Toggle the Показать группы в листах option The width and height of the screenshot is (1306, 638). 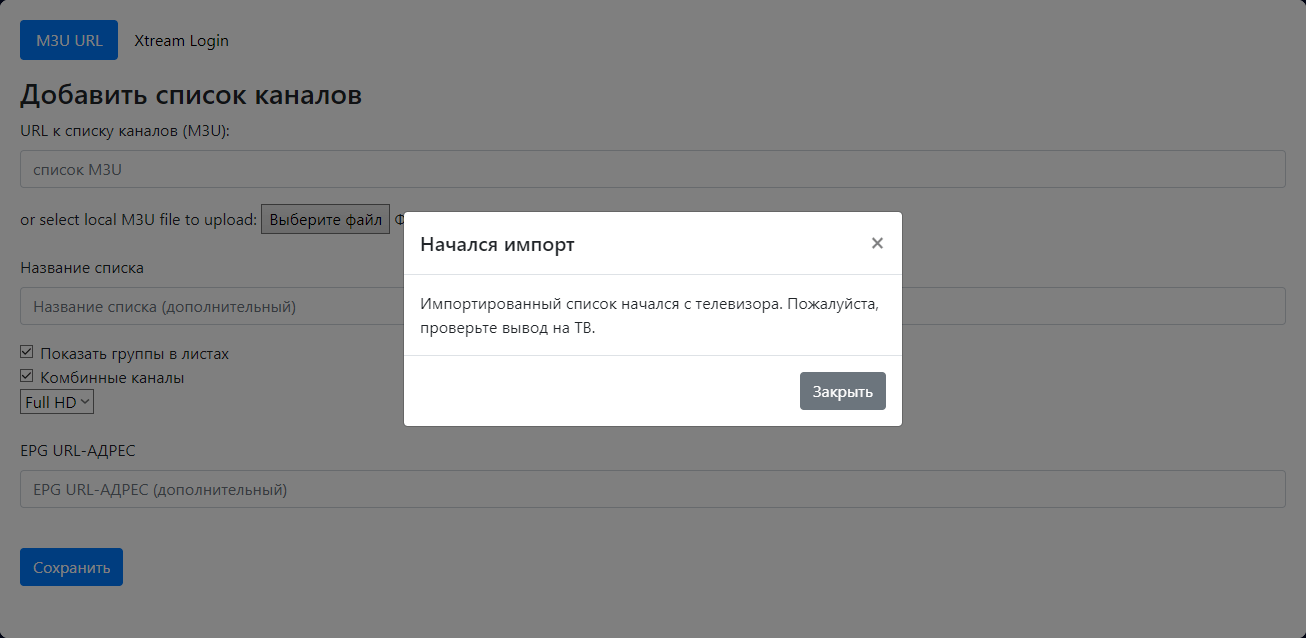(25, 352)
